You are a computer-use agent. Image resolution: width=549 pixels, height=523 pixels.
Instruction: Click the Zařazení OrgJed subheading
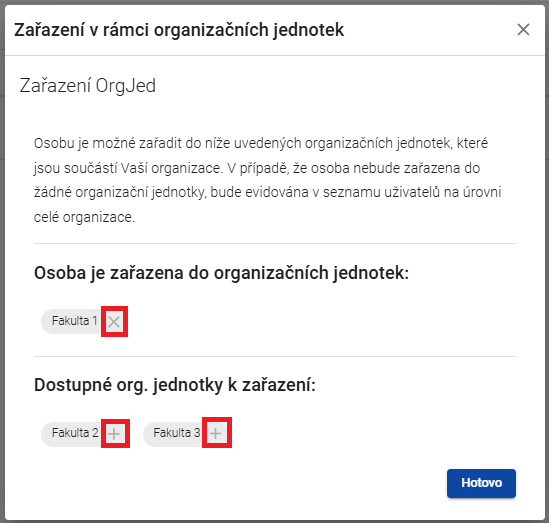(x=88, y=86)
